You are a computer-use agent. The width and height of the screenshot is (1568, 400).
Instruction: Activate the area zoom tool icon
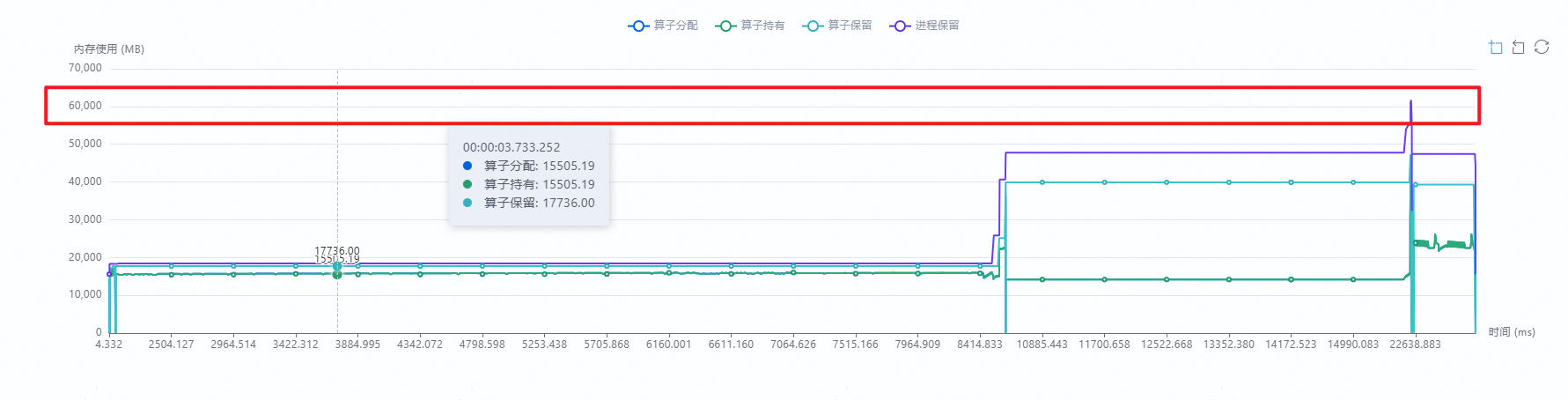click(x=1495, y=48)
